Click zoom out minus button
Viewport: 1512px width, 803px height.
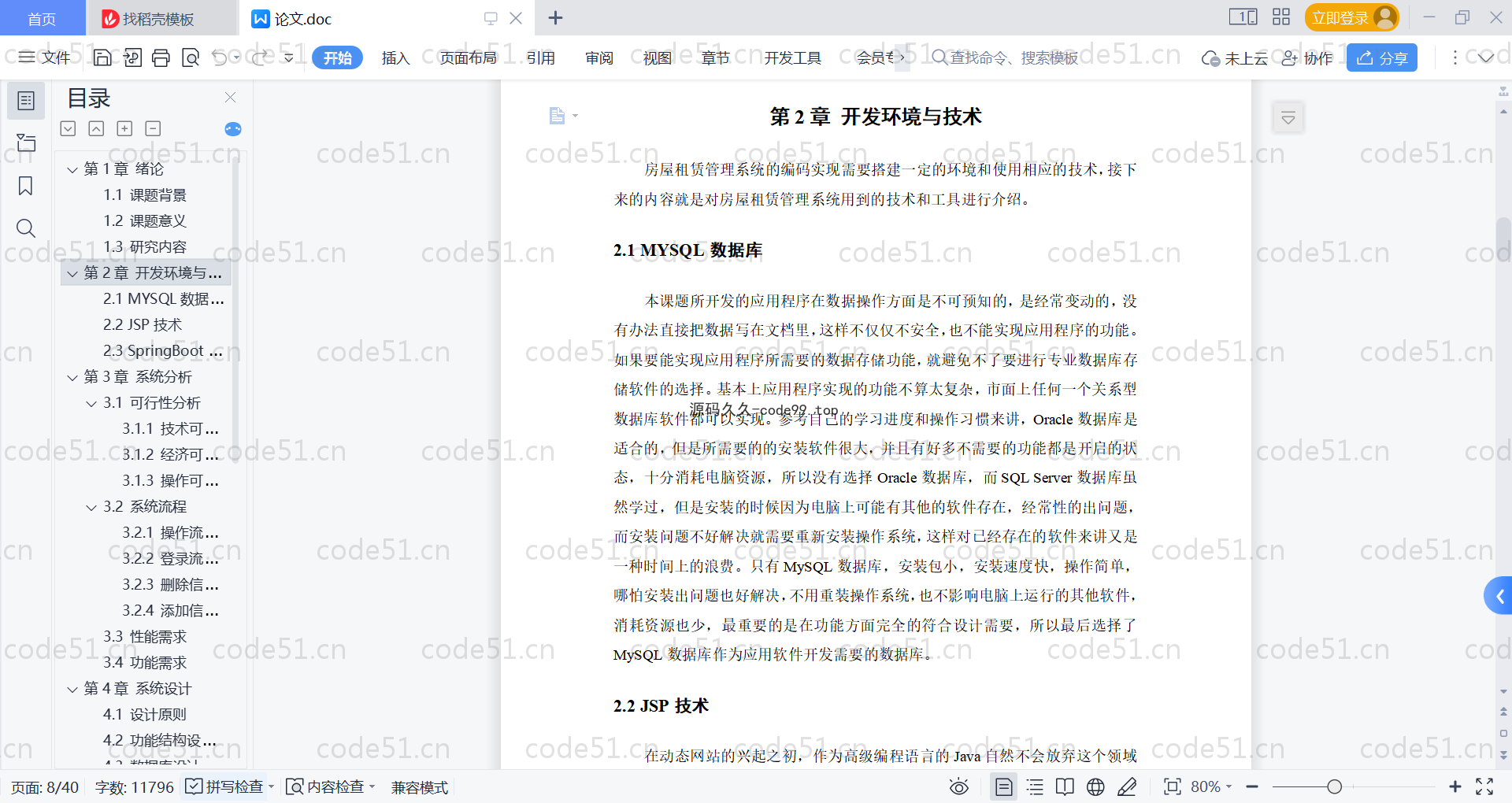click(x=1252, y=786)
